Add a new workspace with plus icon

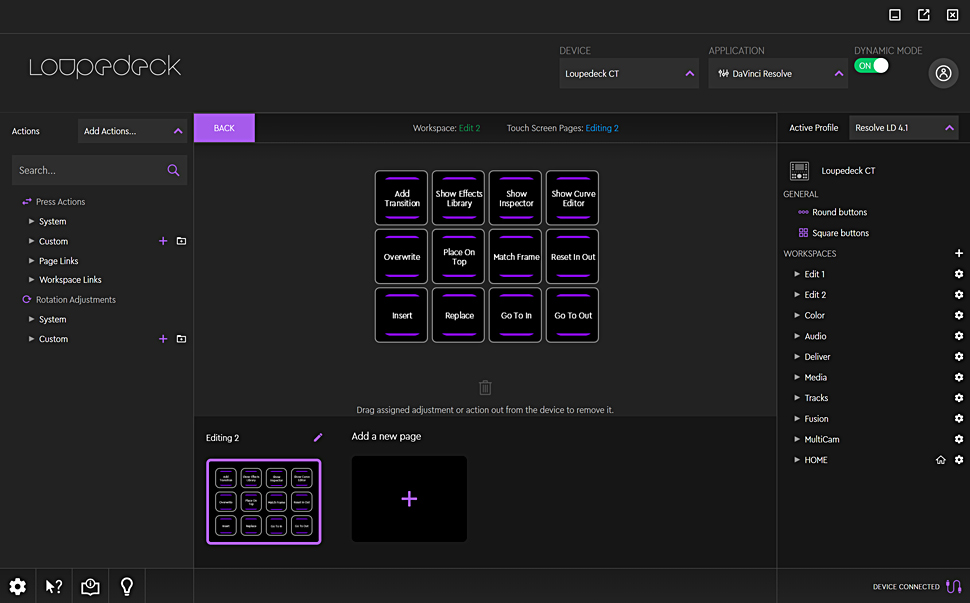click(958, 253)
